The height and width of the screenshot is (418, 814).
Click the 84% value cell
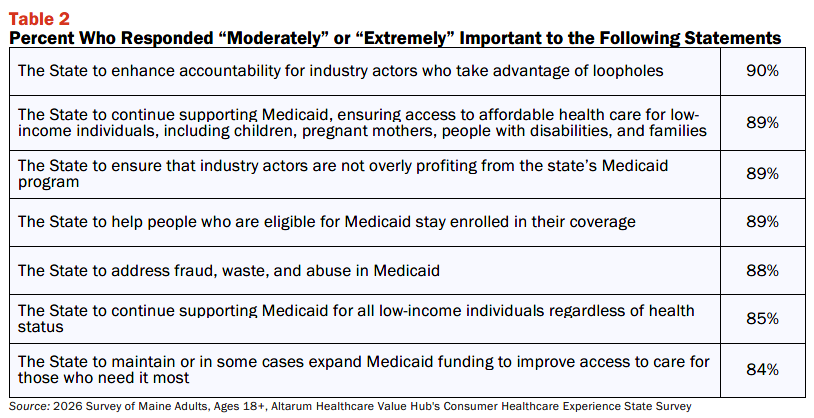pyautogui.click(x=763, y=369)
